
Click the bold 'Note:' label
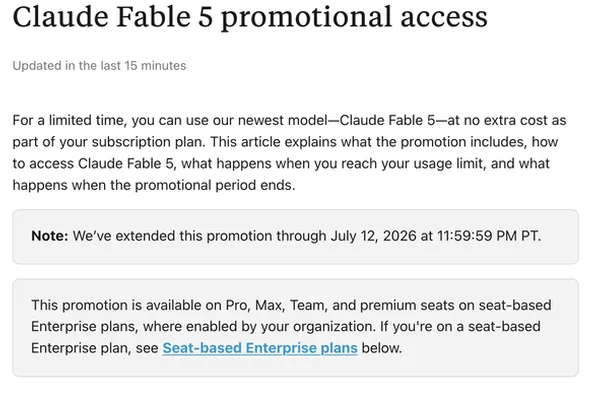50,236
